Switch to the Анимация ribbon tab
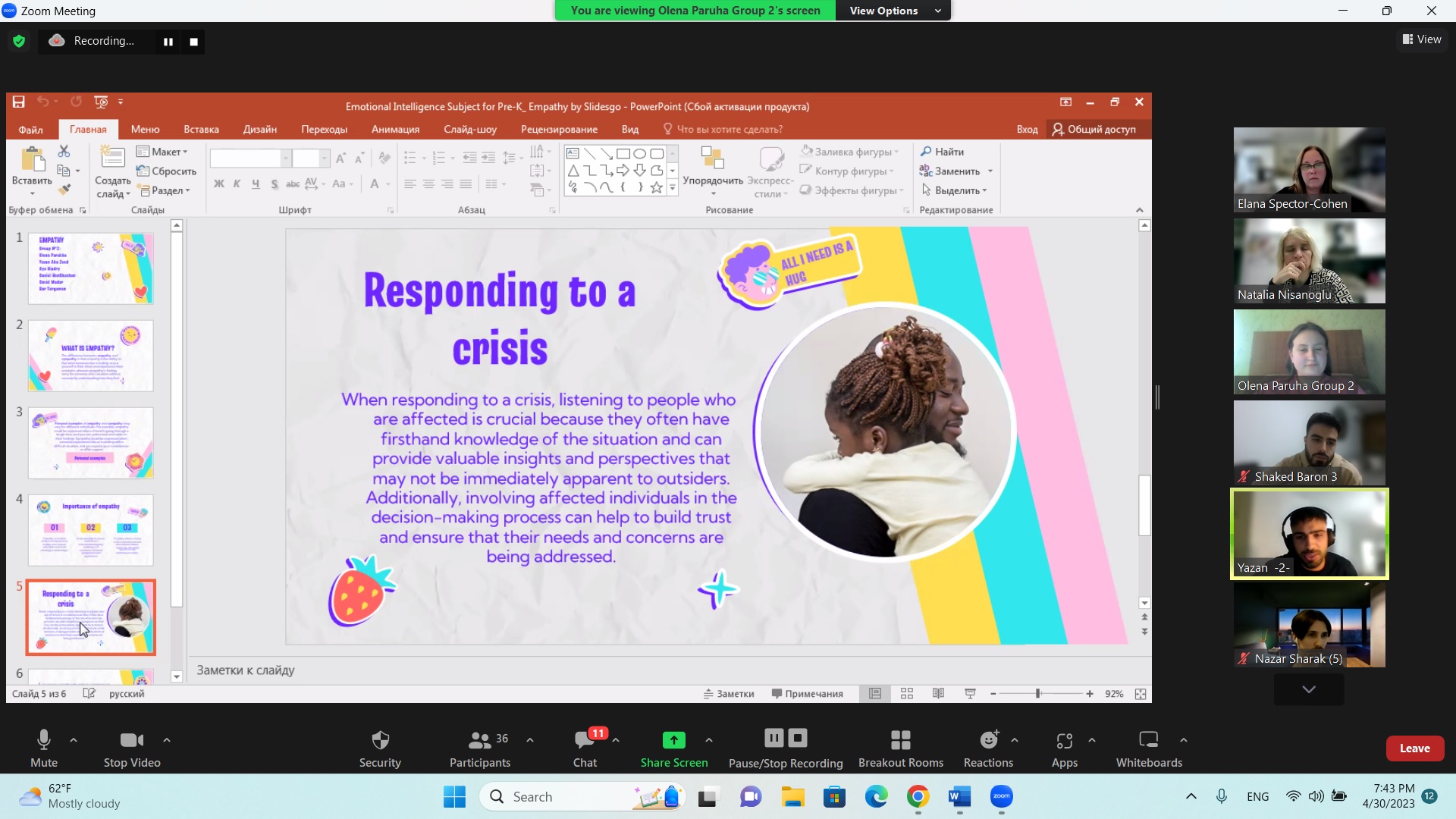 tap(395, 130)
